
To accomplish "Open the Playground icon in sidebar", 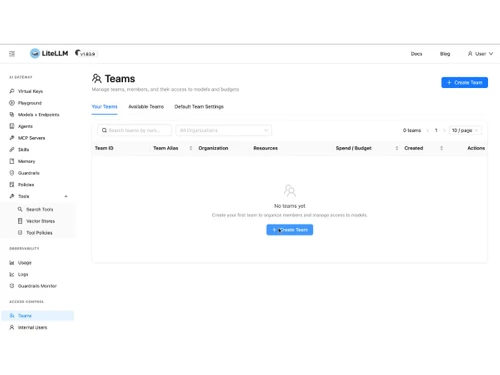I will click(12, 103).
